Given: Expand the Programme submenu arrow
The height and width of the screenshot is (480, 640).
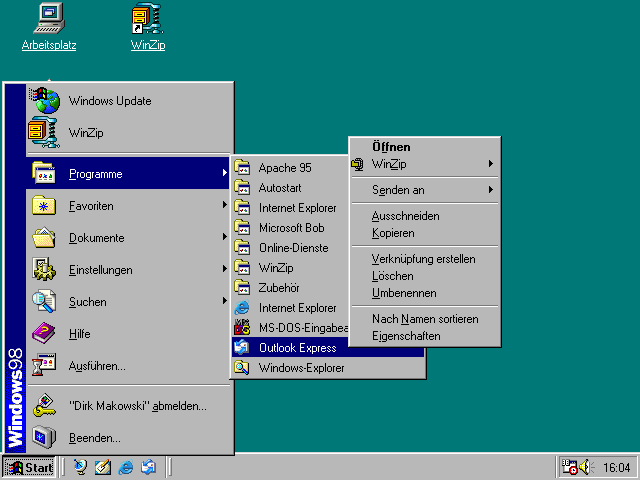Looking at the screenshot, I should (224, 173).
